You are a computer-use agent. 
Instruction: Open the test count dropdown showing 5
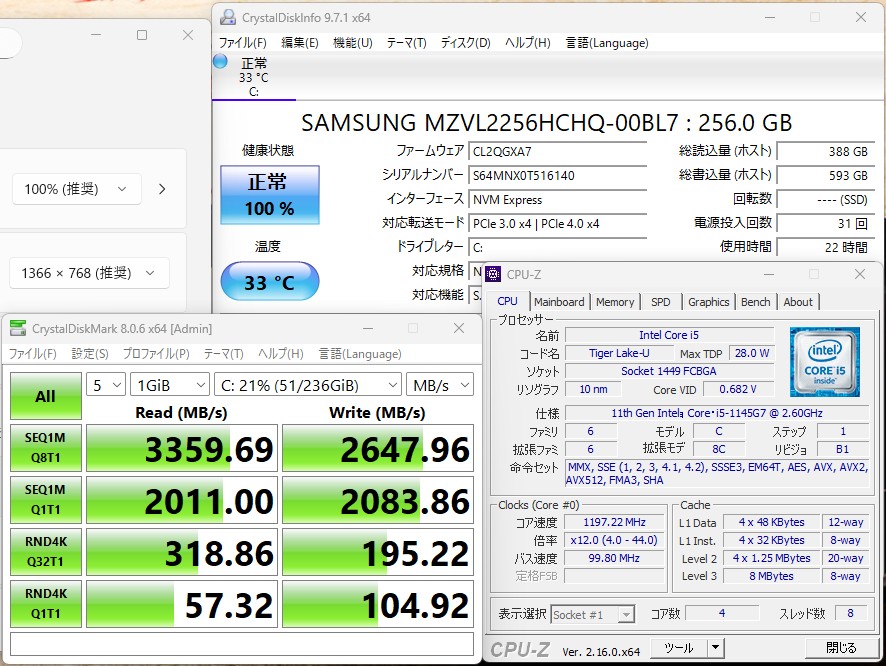[x=107, y=385]
